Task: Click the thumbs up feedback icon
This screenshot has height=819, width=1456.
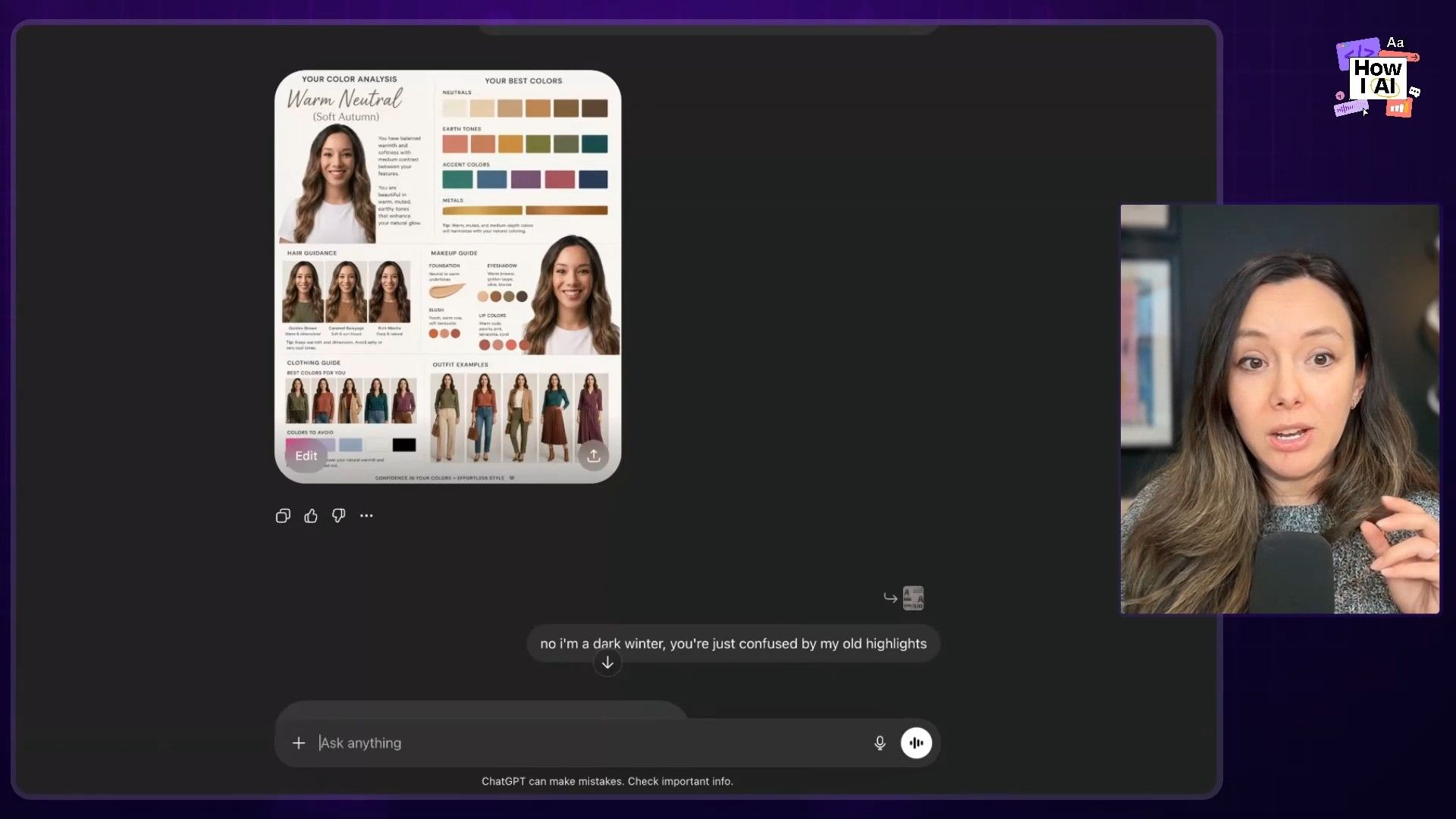Action: pyautogui.click(x=311, y=516)
